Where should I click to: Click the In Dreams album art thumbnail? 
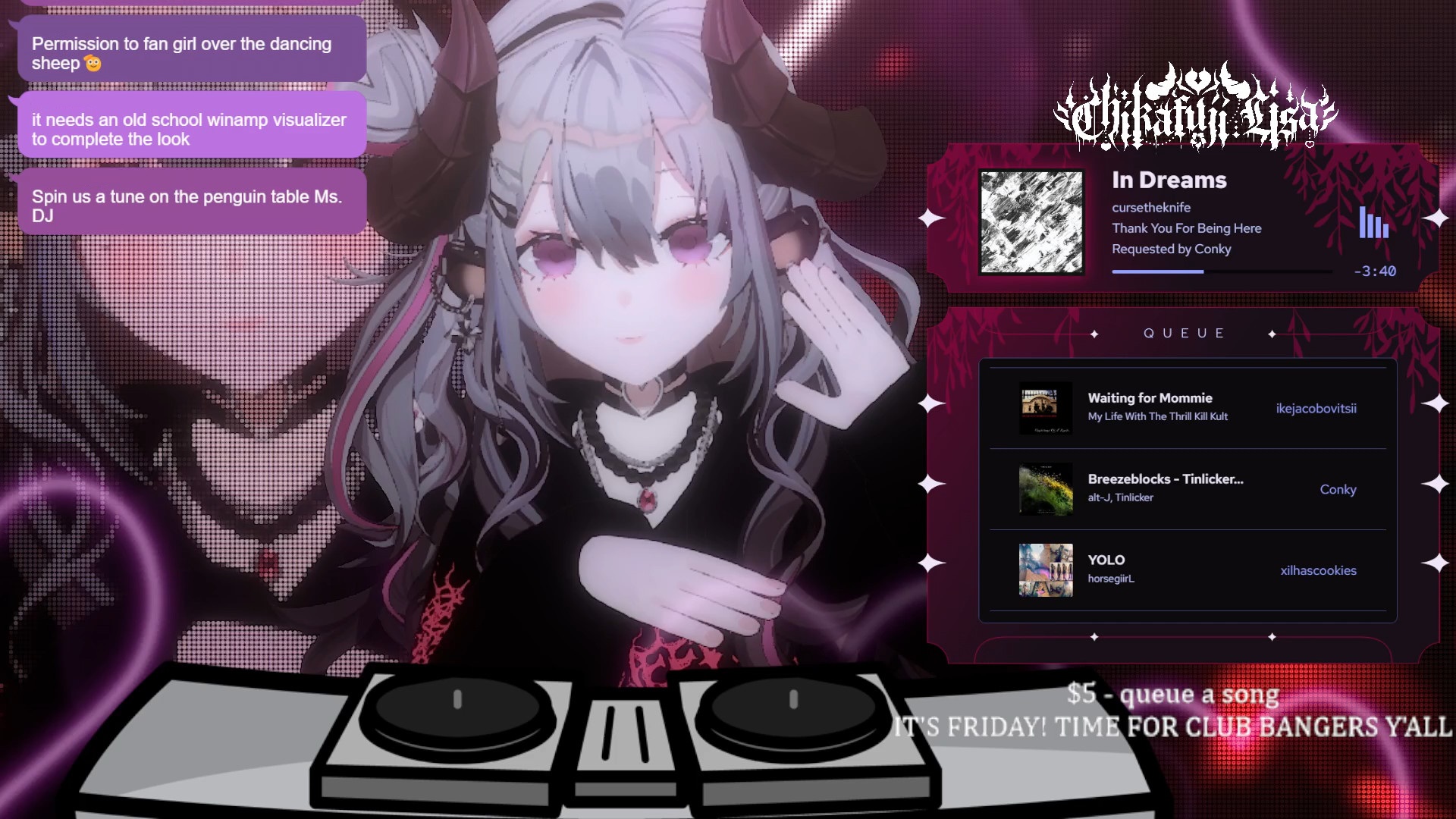[x=1031, y=221]
